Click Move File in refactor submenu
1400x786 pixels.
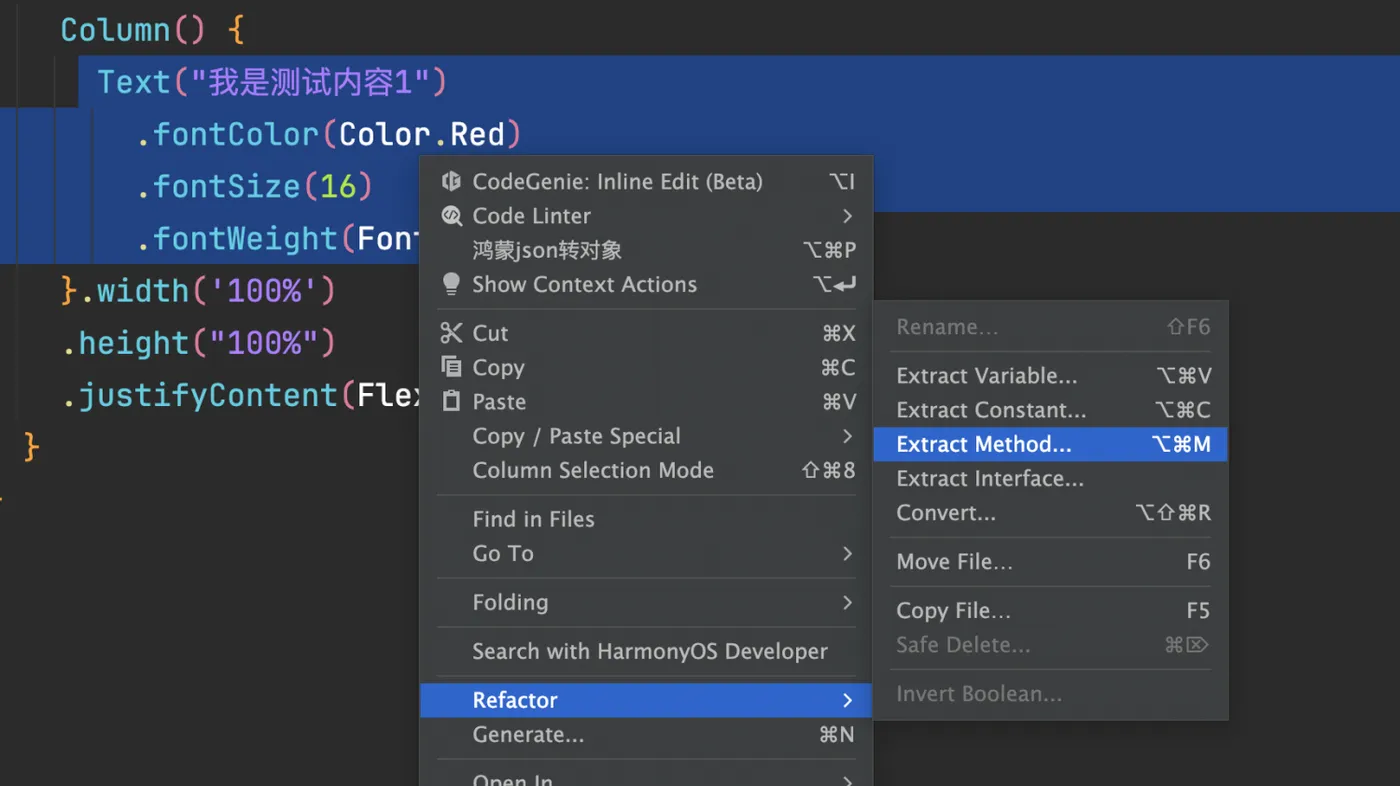pyautogui.click(x=1050, y=562)
